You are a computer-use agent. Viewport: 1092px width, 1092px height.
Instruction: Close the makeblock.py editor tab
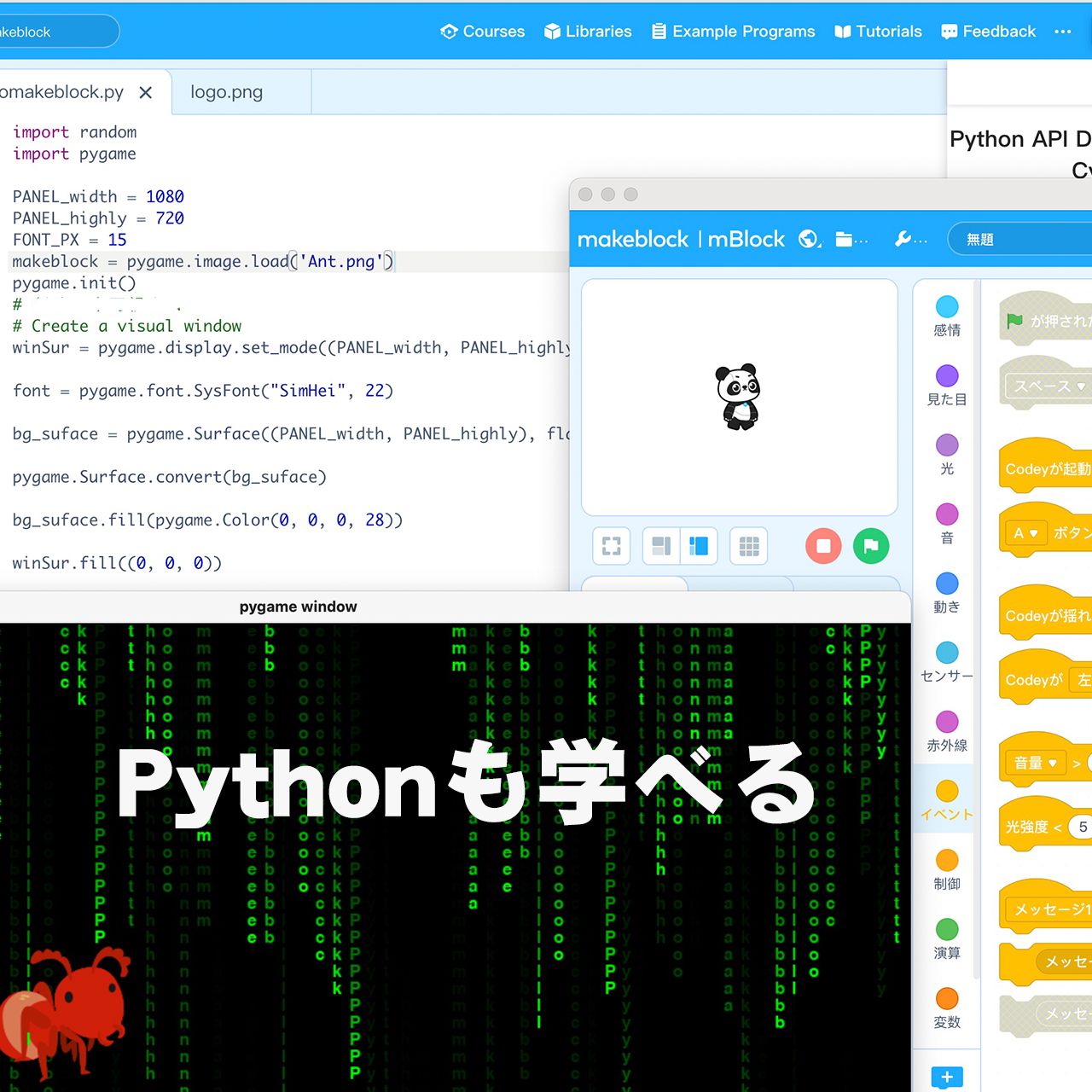coord(146,92)
